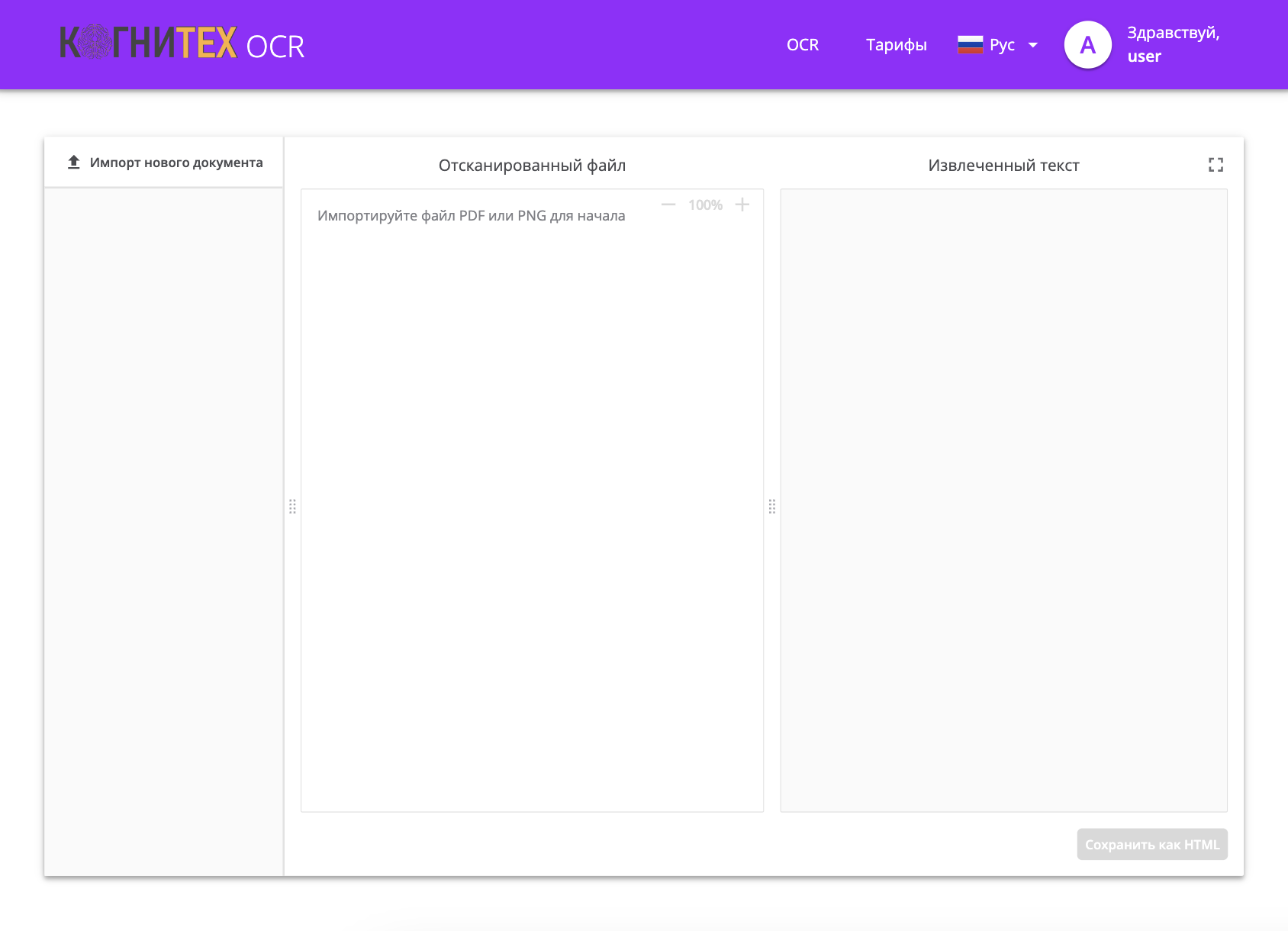The image size is (1288, 931).
Task: Click the КОГНИТЕХ OCR logo
Action: [182, 44]
